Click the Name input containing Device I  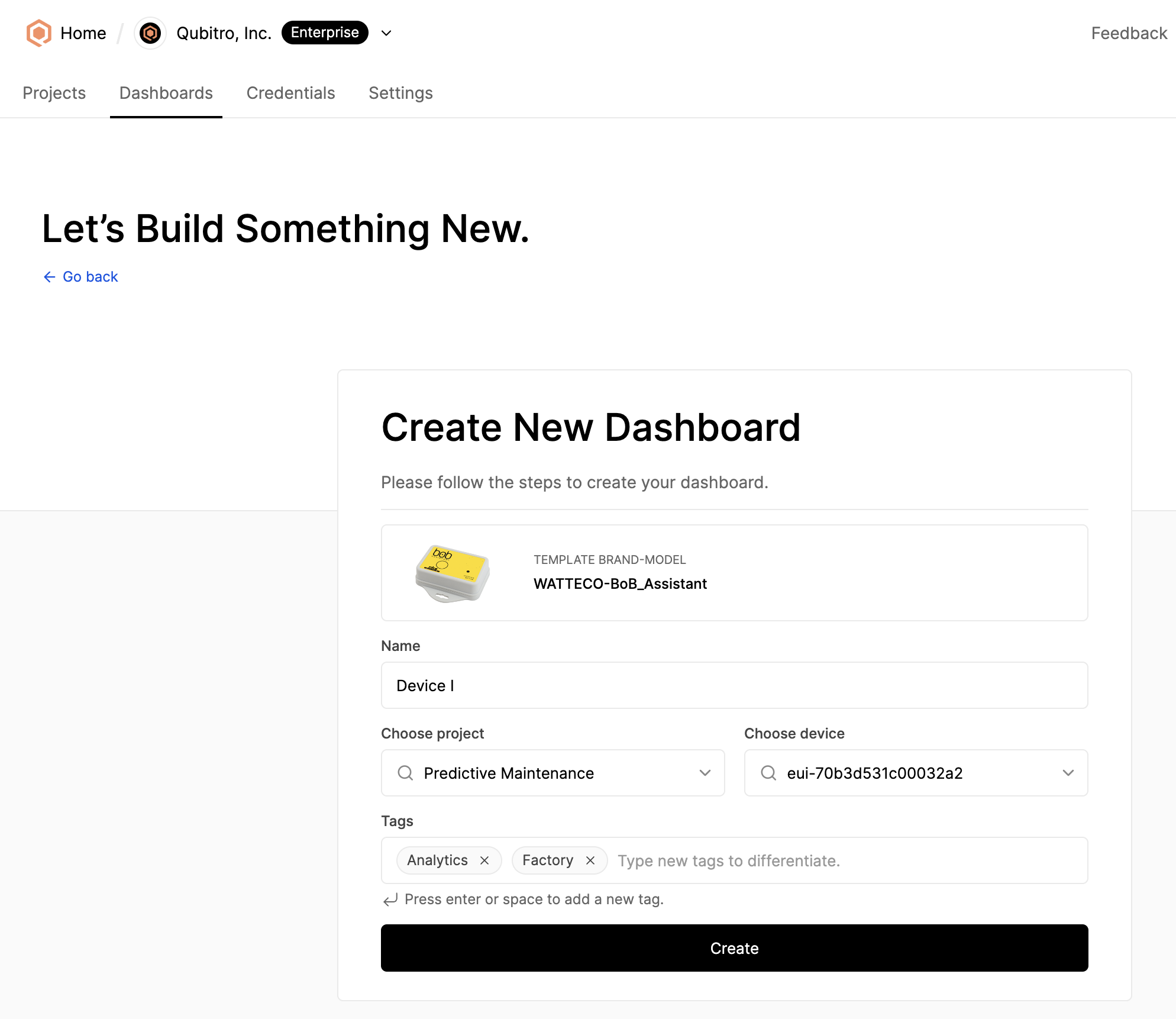734,685
